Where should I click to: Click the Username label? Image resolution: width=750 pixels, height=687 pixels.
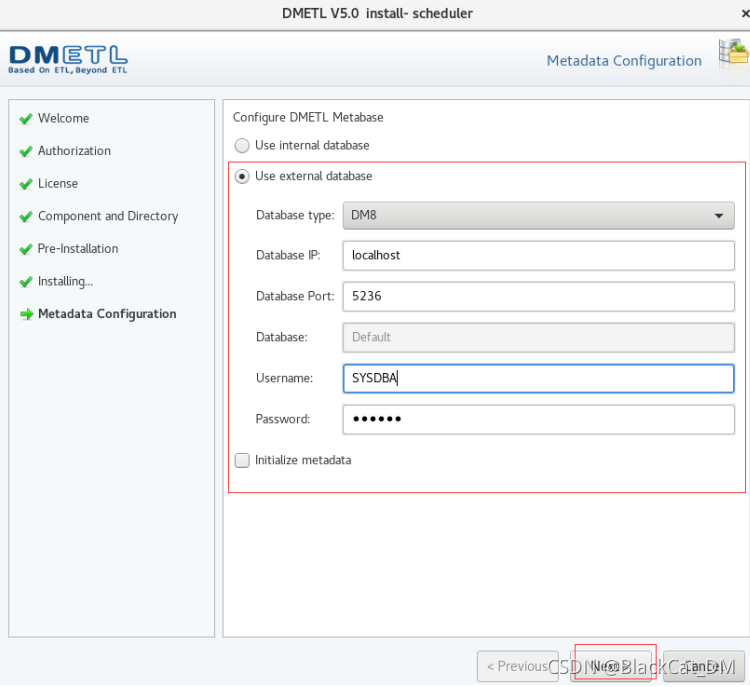click(x=284, y=378)
